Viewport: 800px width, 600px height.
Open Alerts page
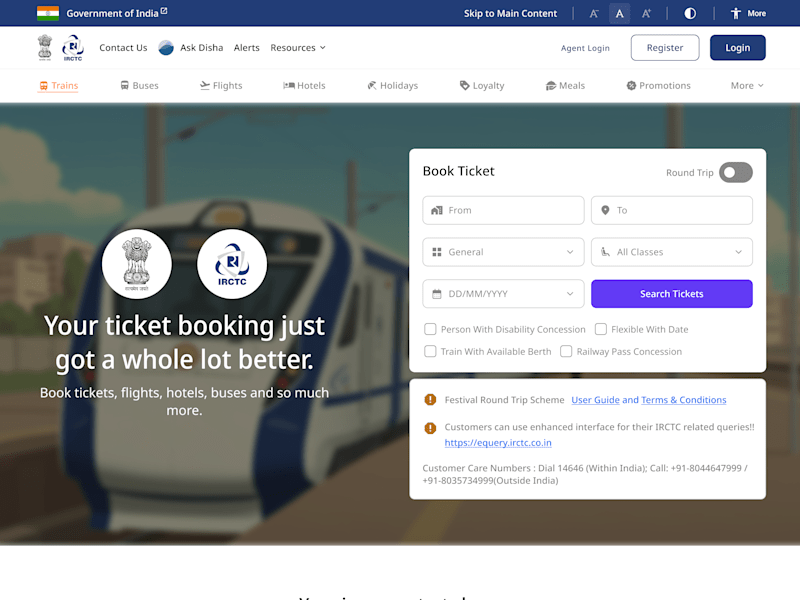coord(246,47)
